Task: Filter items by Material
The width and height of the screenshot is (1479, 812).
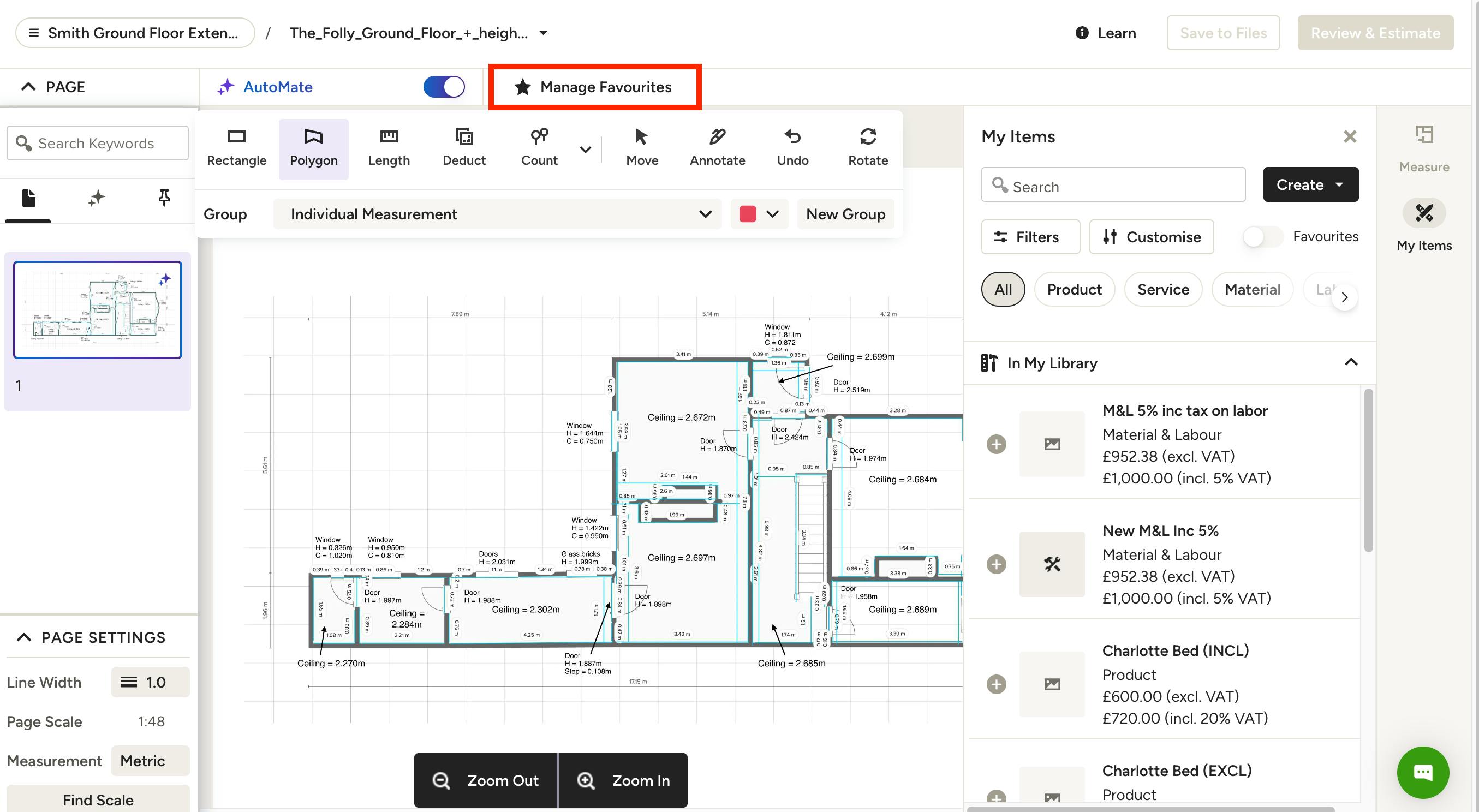Action: pyautogui.click(x=1252, y=289)
